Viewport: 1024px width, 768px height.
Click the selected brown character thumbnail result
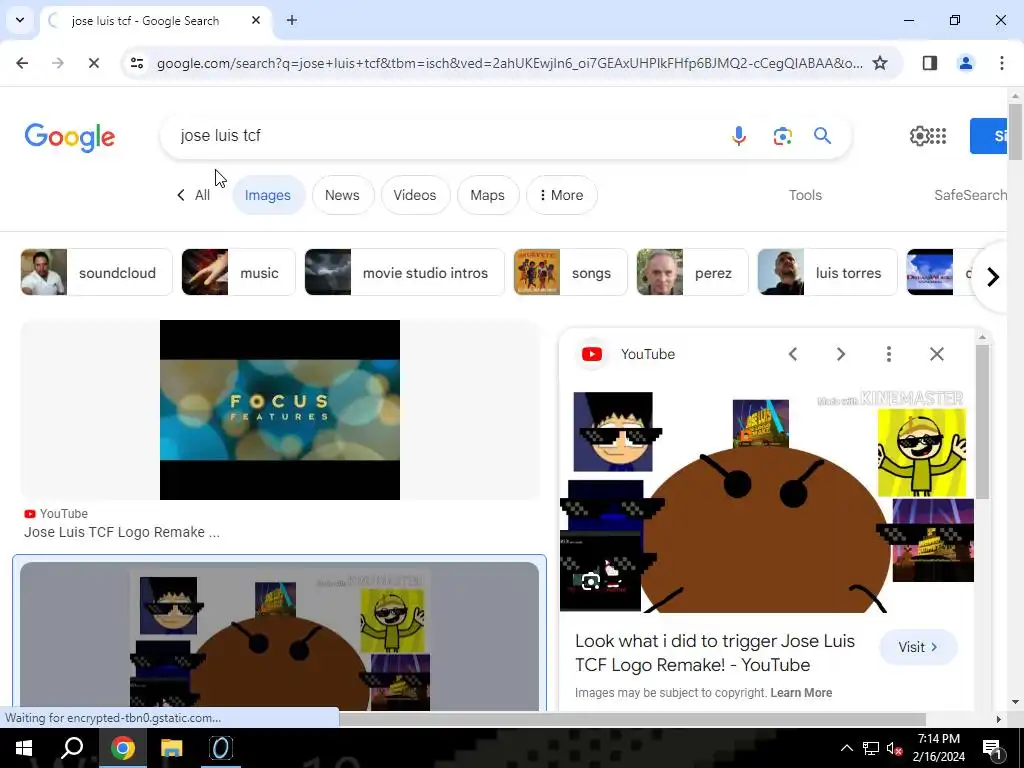point(280,637)
